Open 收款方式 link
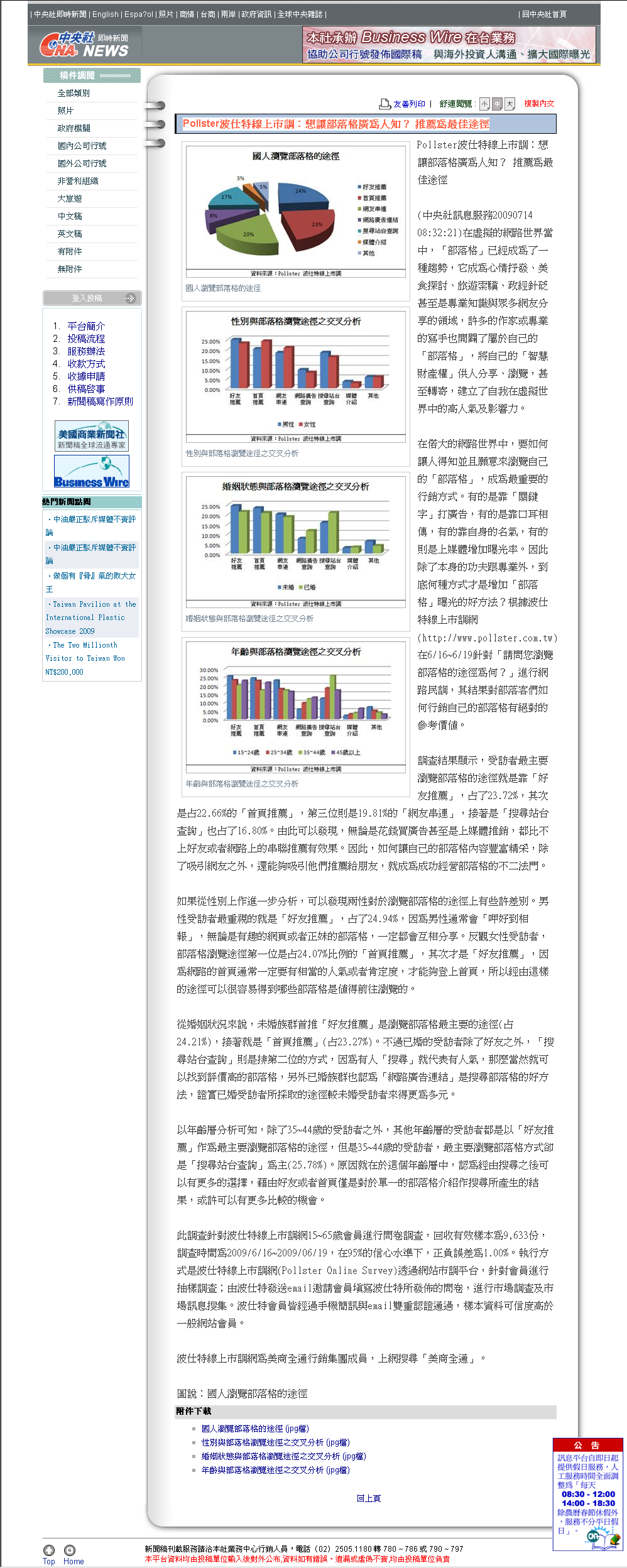The width and height of the screenshot is (627, 1568). (86, 364)
